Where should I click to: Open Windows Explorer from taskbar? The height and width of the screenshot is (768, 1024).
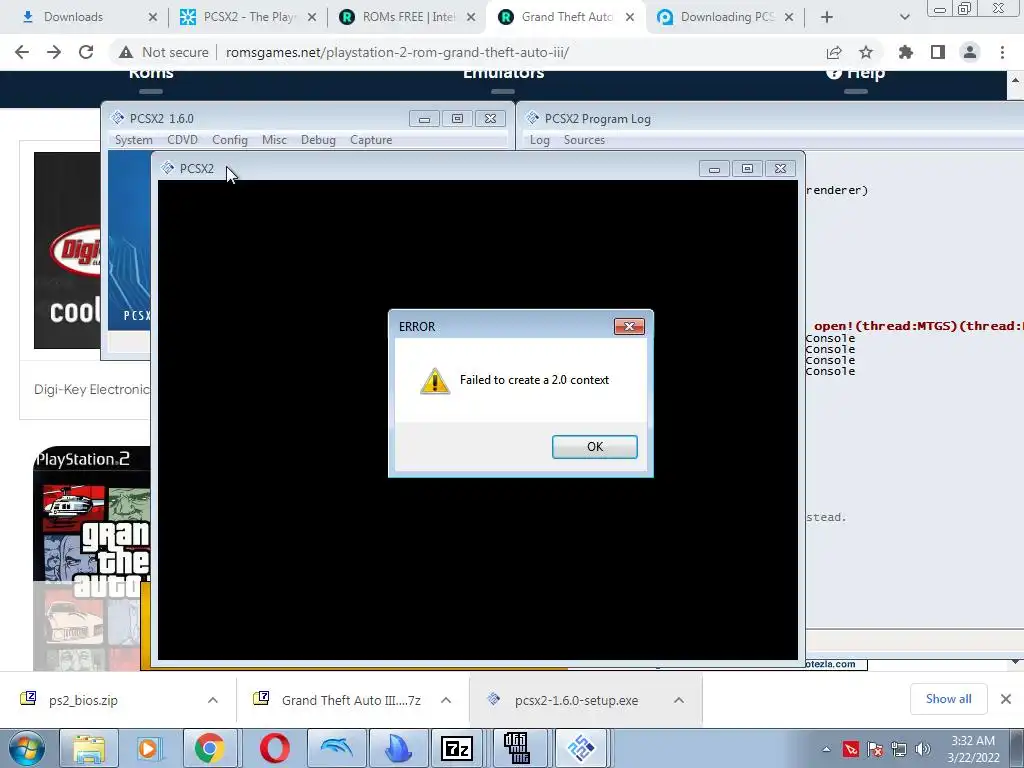pyautogui.click(x=89, y=748)
